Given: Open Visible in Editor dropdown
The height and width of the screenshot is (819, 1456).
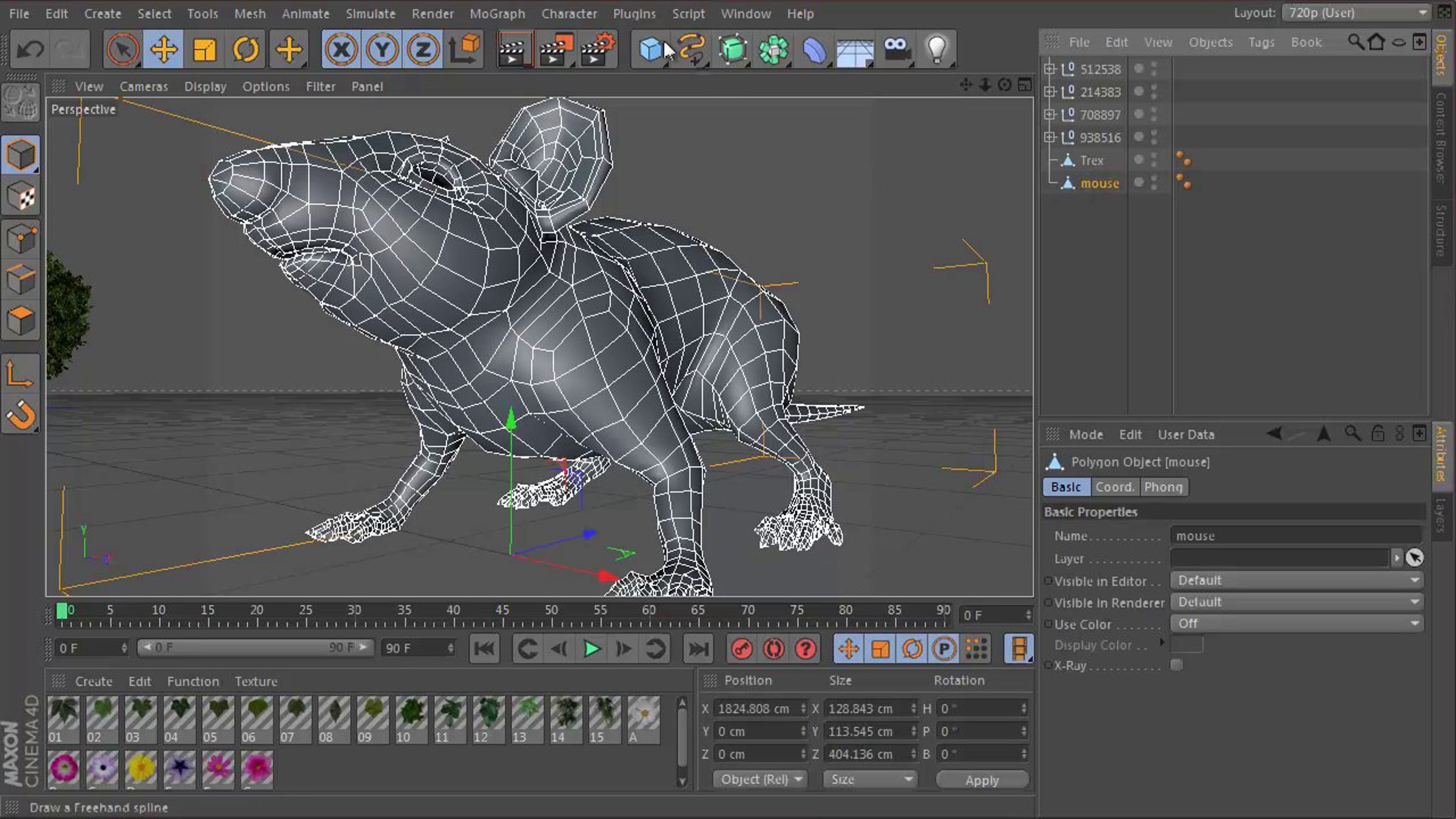Looking at the screenshot, I should 1296,581.
